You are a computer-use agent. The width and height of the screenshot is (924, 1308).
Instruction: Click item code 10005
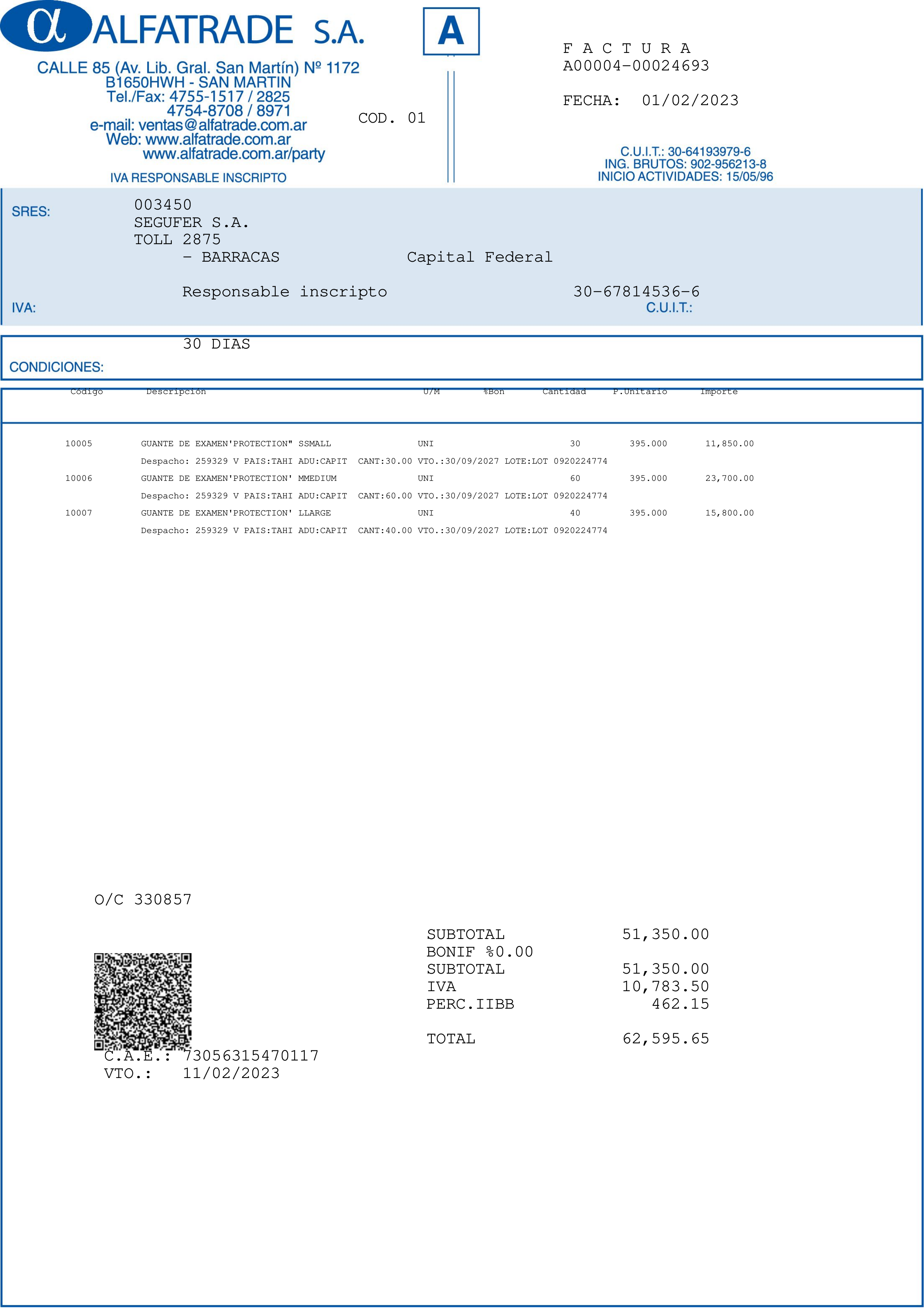[x=79, y=444]
